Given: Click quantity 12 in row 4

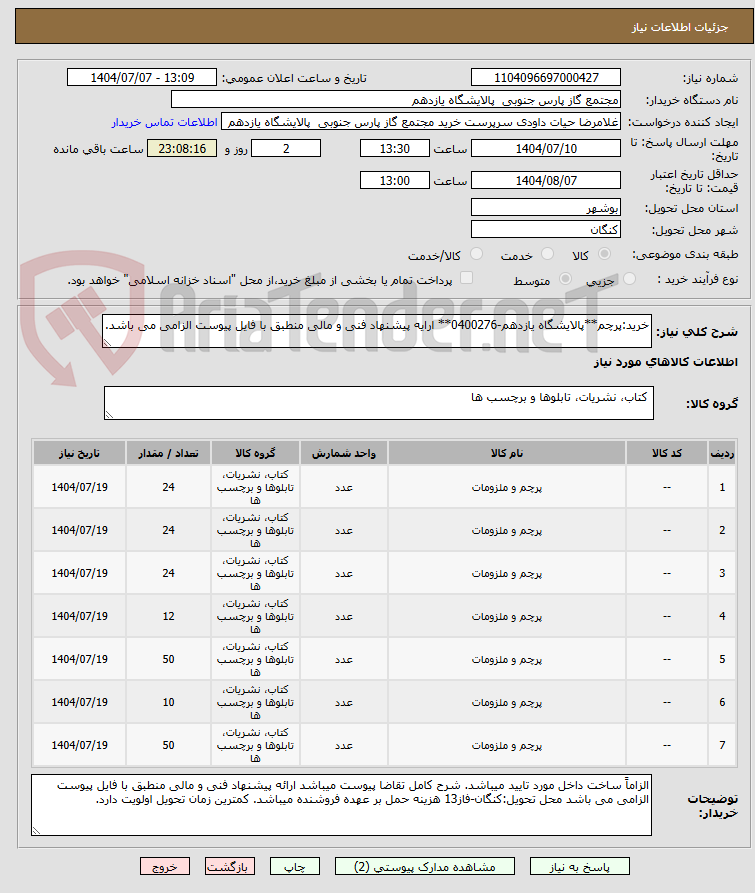Looking at the screenshot, I should pyautogui.click(x=169, y=616).
